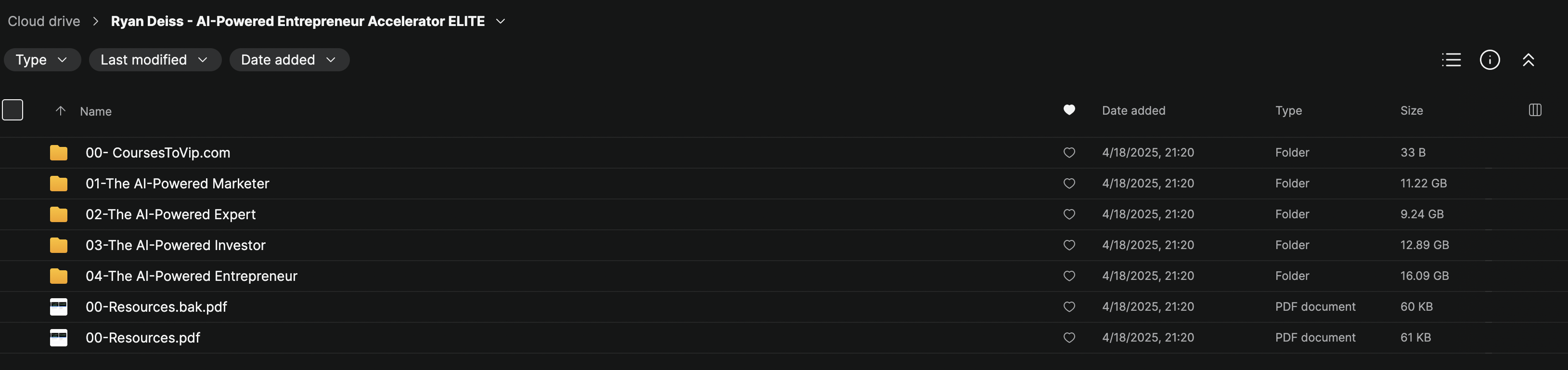Open the Type filter dropdown

pos(41,60)
